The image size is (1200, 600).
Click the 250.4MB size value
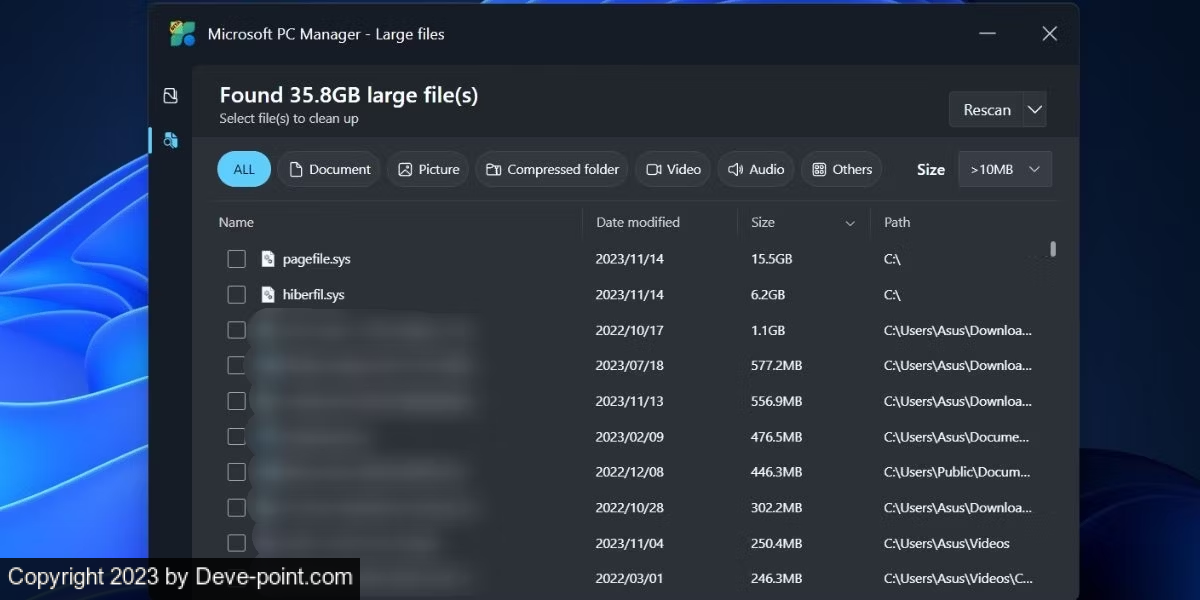coord(776,543)
